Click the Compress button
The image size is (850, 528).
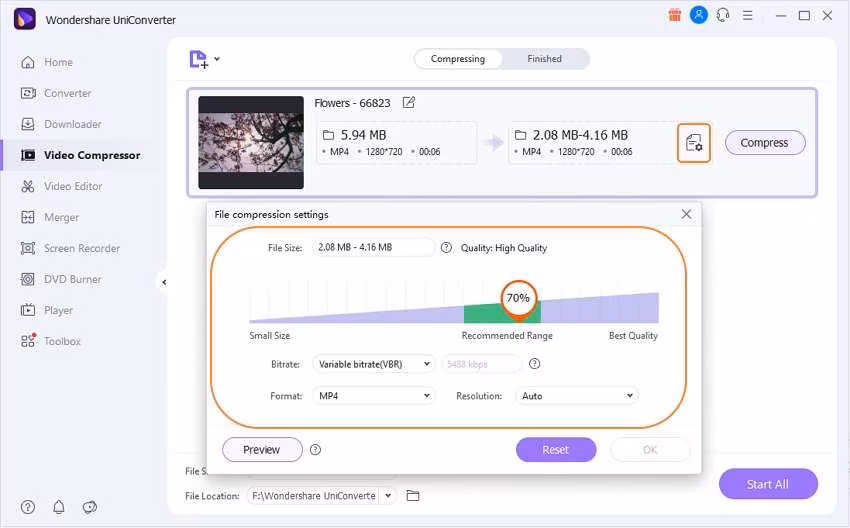click(x=765, y=143)
